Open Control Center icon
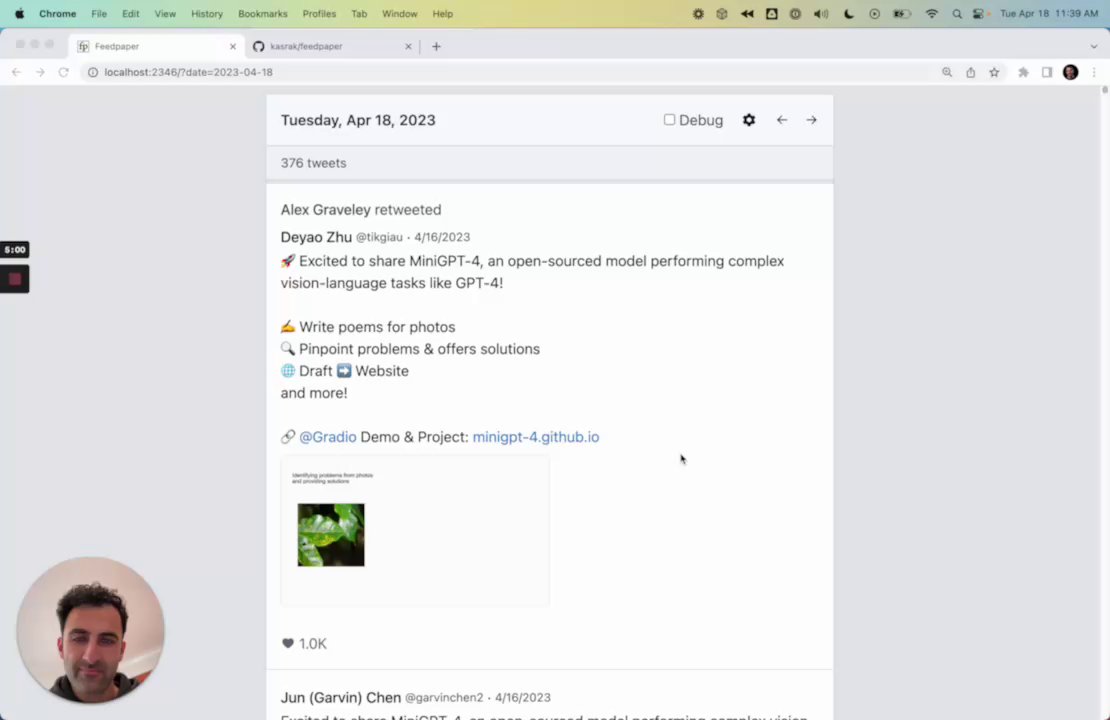The width and height of the screenshot is (1110, 720). pyautogui.click(x=980, y=13)
